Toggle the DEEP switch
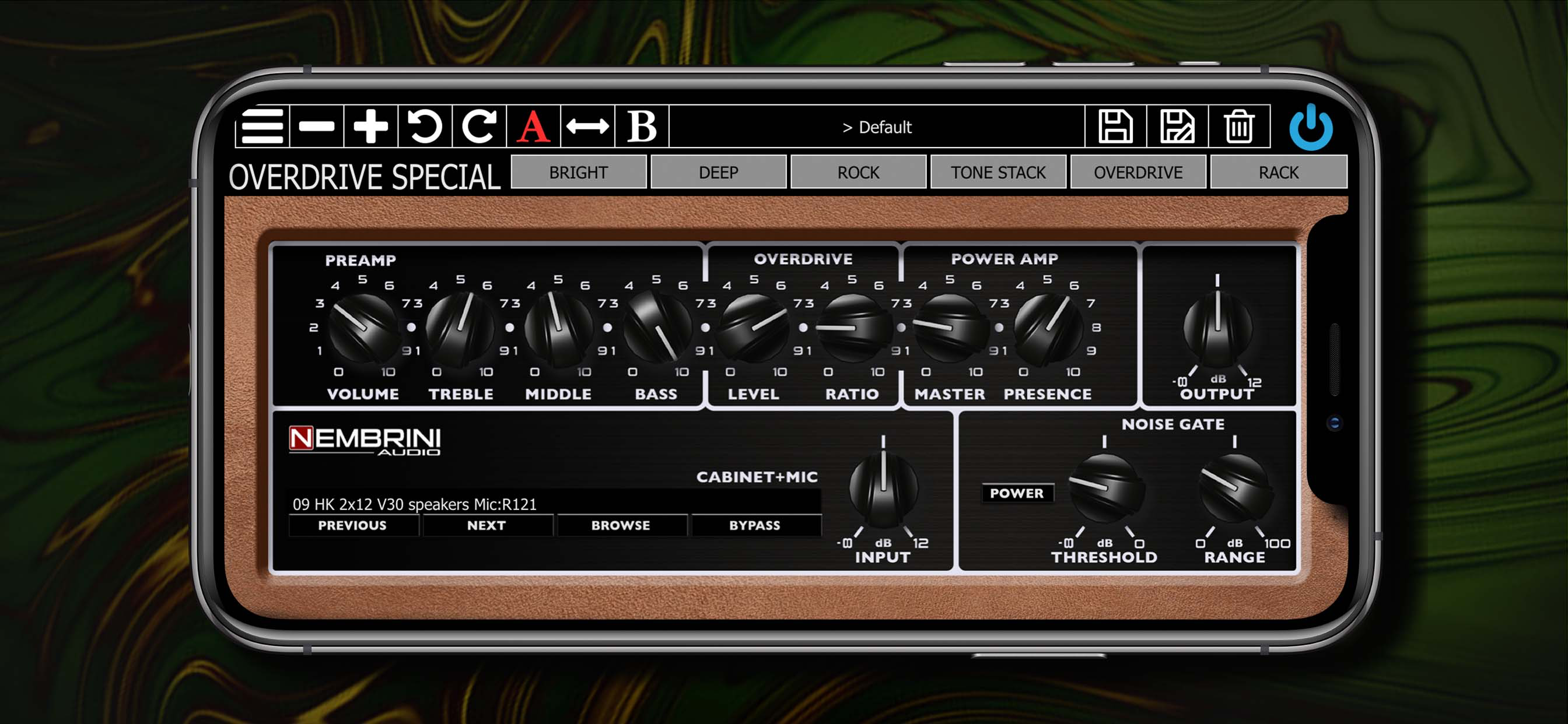Screen dimensions: 1568x724 pyautogui.click(x=718, y=172)
